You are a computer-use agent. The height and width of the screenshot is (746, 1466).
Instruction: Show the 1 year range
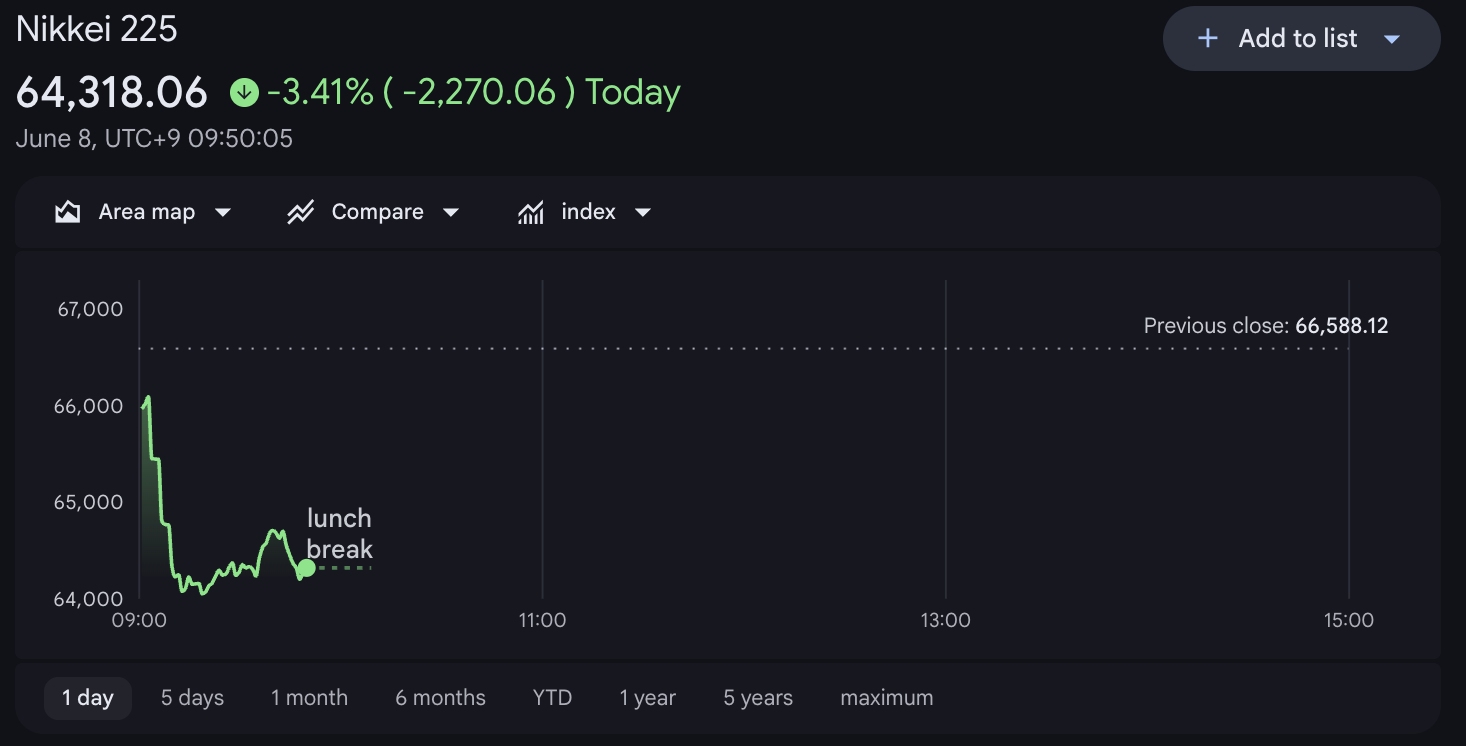[x=647, y=698]
